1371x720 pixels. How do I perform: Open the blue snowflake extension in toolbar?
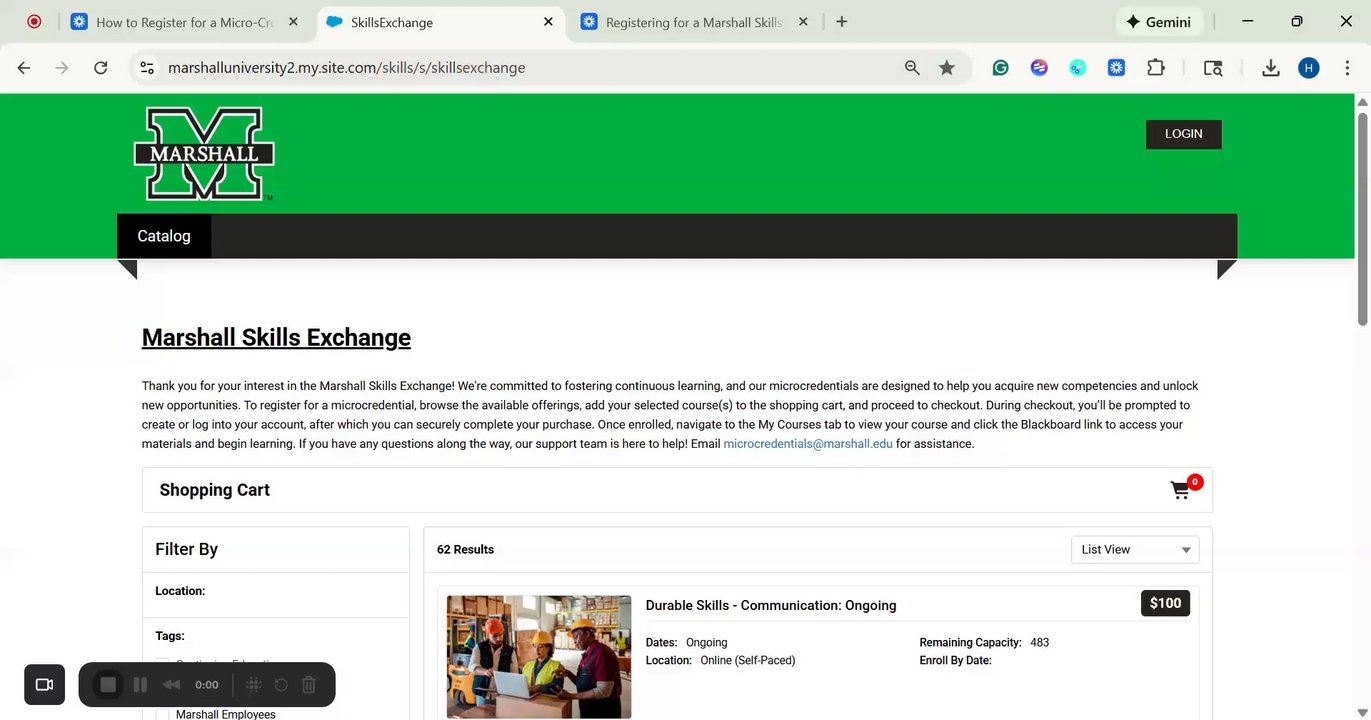1117,68
